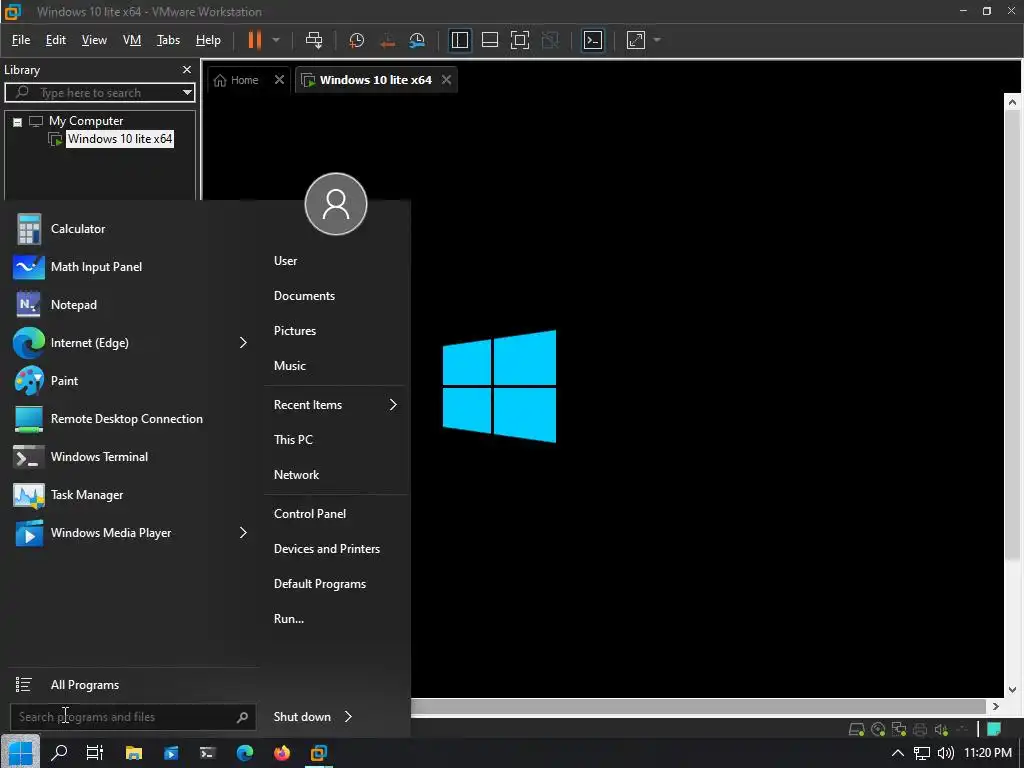Open the power options dropdown beside pause
Screen dimensions: 1024x768
pos(276,40)
